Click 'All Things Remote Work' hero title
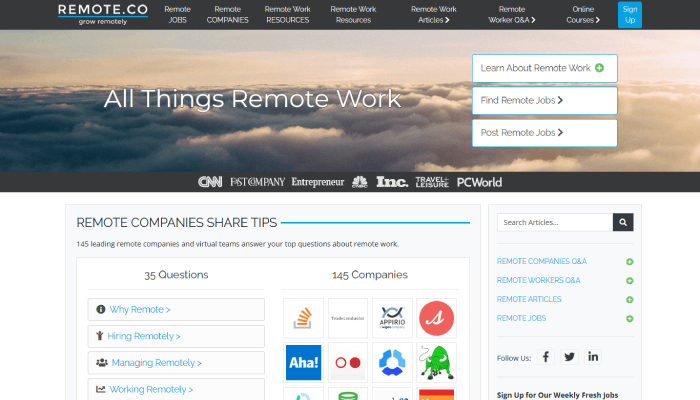Screen dimensions: 700x400 tap(252, 99)
